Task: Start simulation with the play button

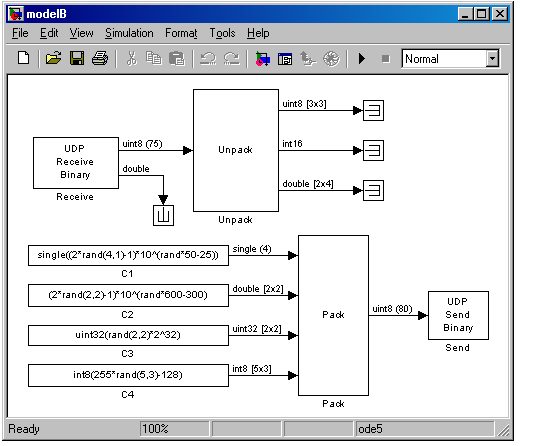Action: pos(362,58)
